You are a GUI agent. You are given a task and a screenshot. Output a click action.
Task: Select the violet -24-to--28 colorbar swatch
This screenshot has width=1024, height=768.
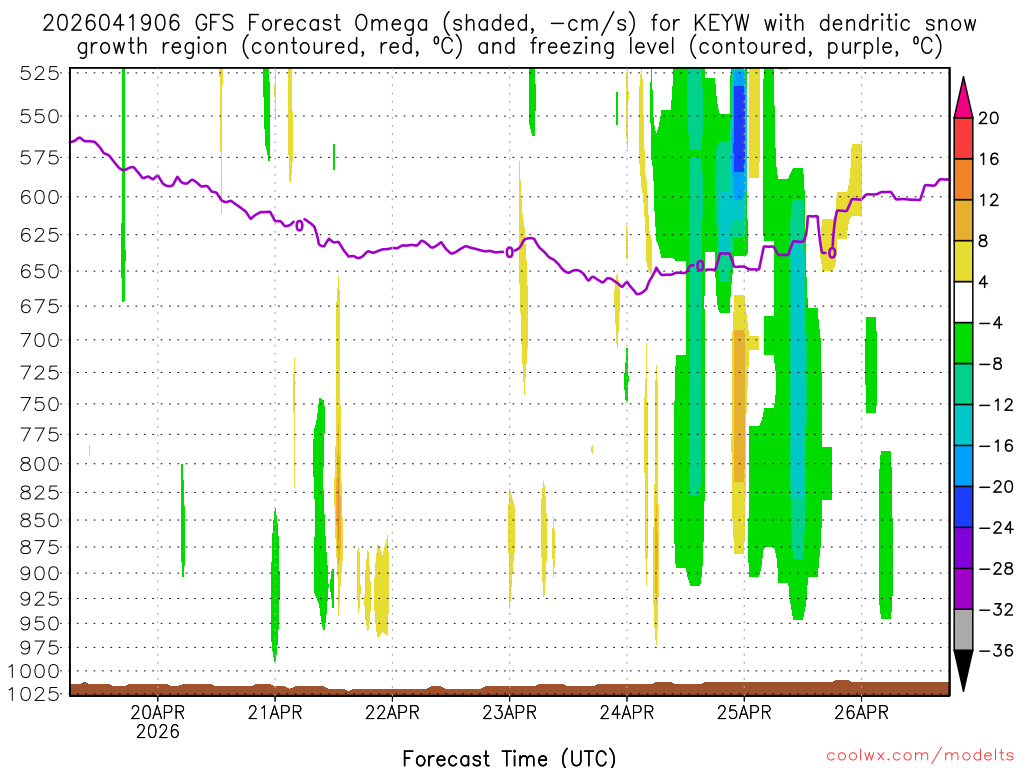[x=963, y=547]
